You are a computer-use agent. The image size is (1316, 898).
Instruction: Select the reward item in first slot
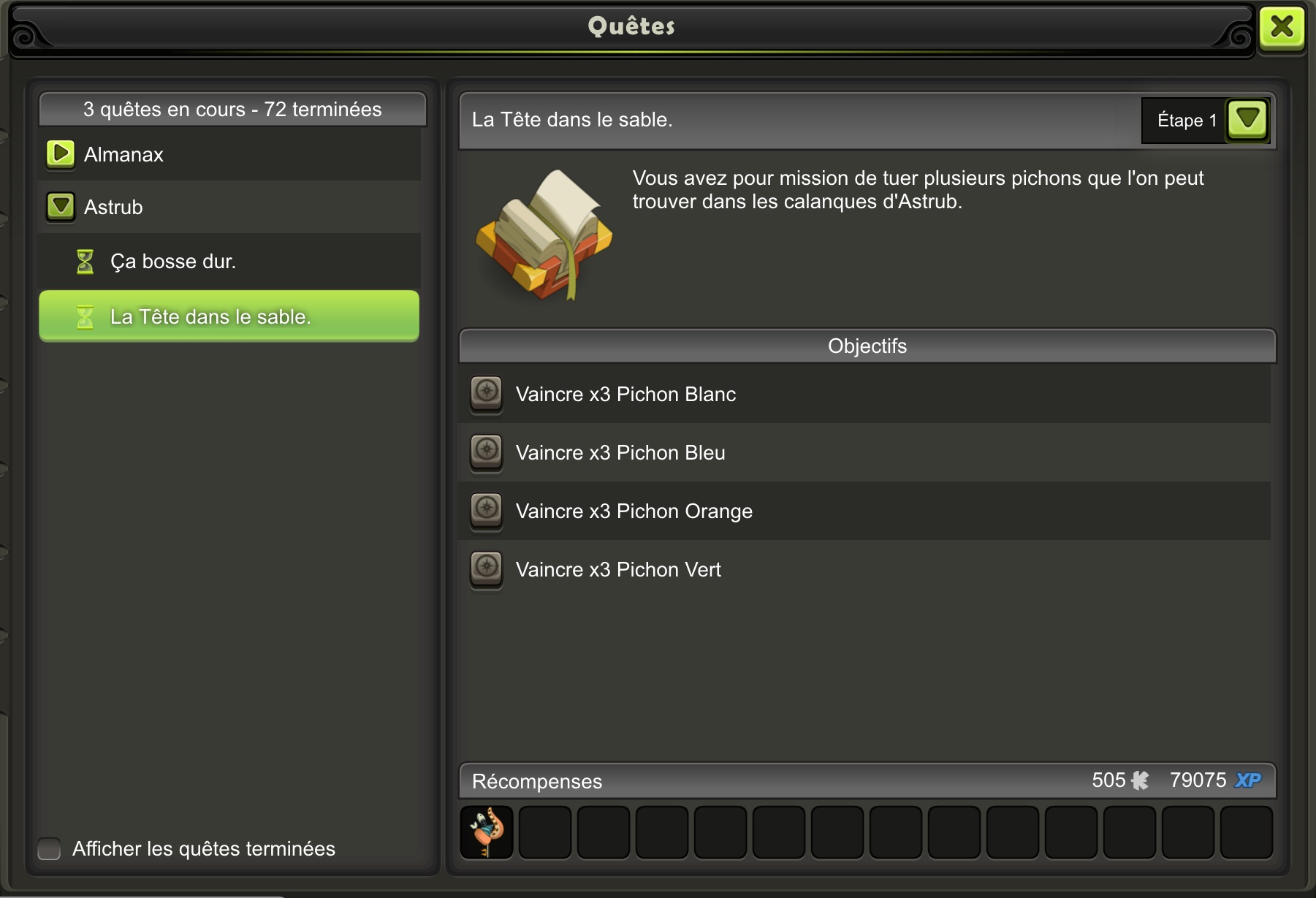pyautogui.click(x=487, y=832)
